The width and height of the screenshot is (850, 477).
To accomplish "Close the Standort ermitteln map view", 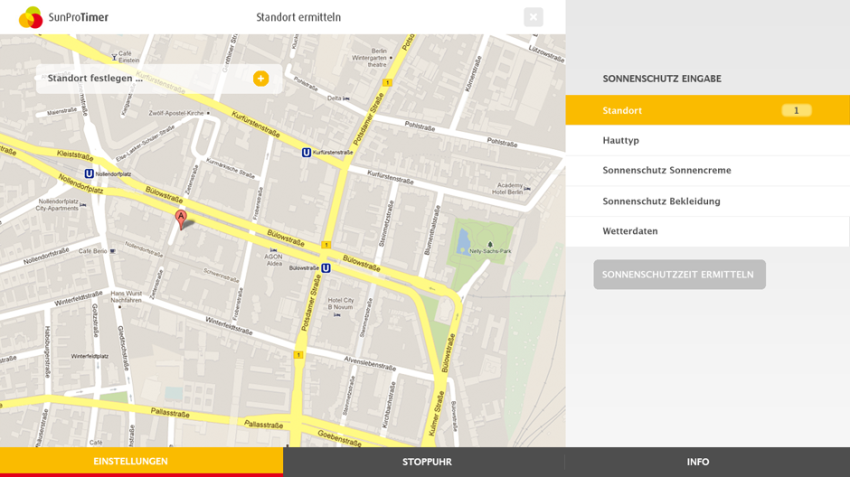I will tap(534, 17).
